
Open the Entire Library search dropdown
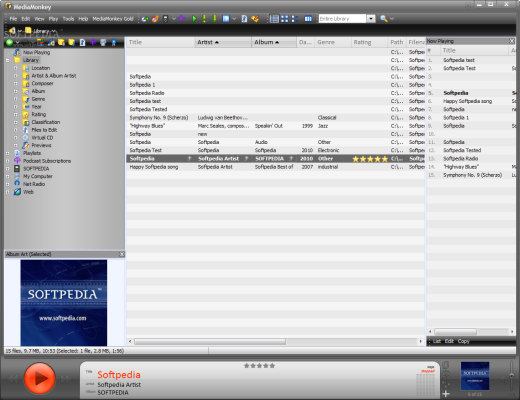click(x=371, y=19)
